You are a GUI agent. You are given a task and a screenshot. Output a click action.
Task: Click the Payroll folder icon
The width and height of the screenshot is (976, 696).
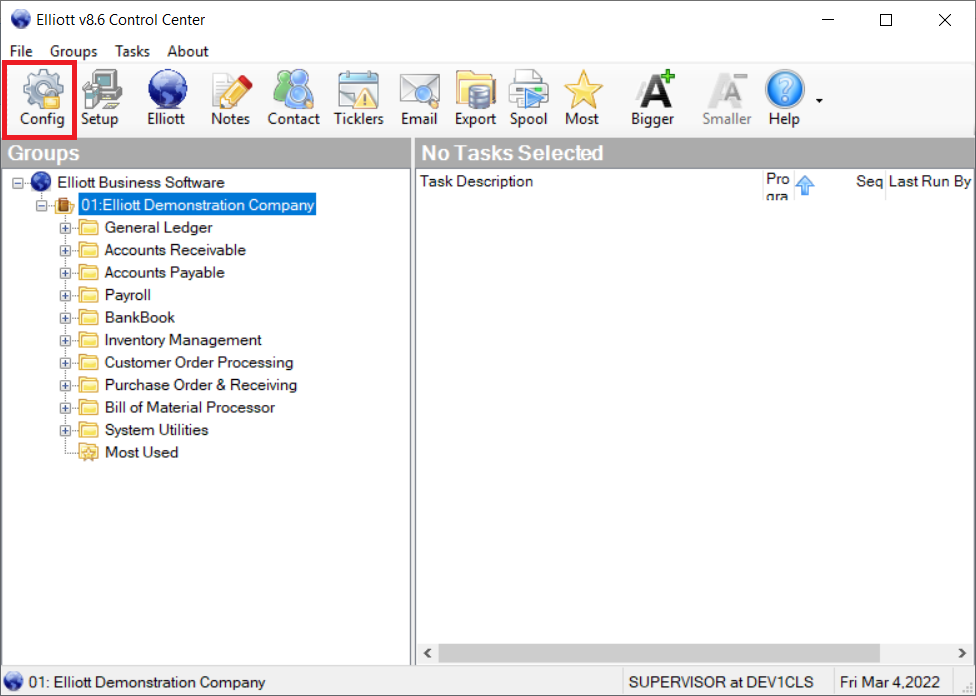[88, 295]
